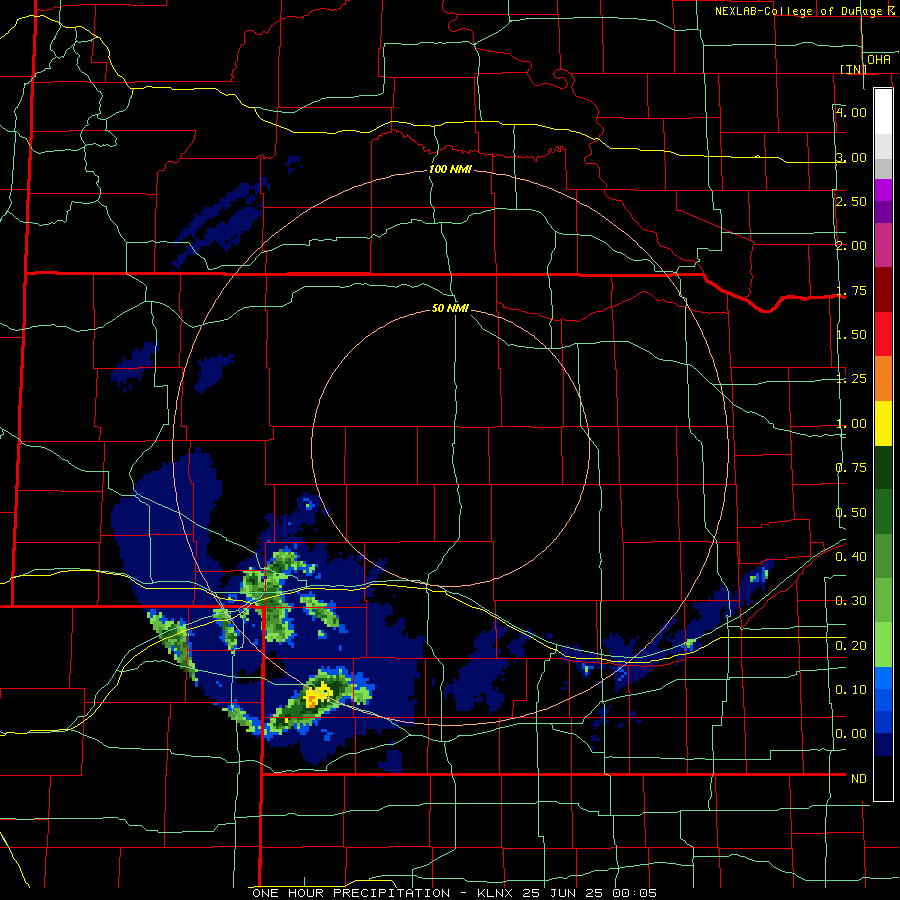900x900 pixels.
Task: Select the white swatch beside 4.00
Action: [x=883, y=111]
